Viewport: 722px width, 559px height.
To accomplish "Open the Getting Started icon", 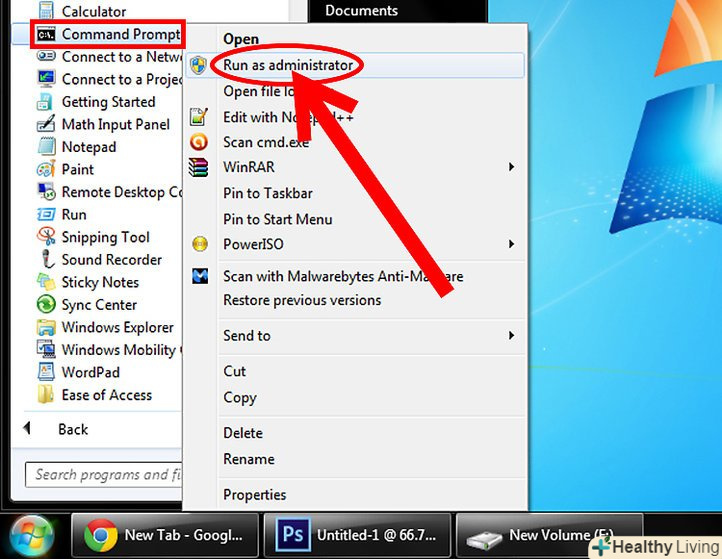I will tap(45, 102).
